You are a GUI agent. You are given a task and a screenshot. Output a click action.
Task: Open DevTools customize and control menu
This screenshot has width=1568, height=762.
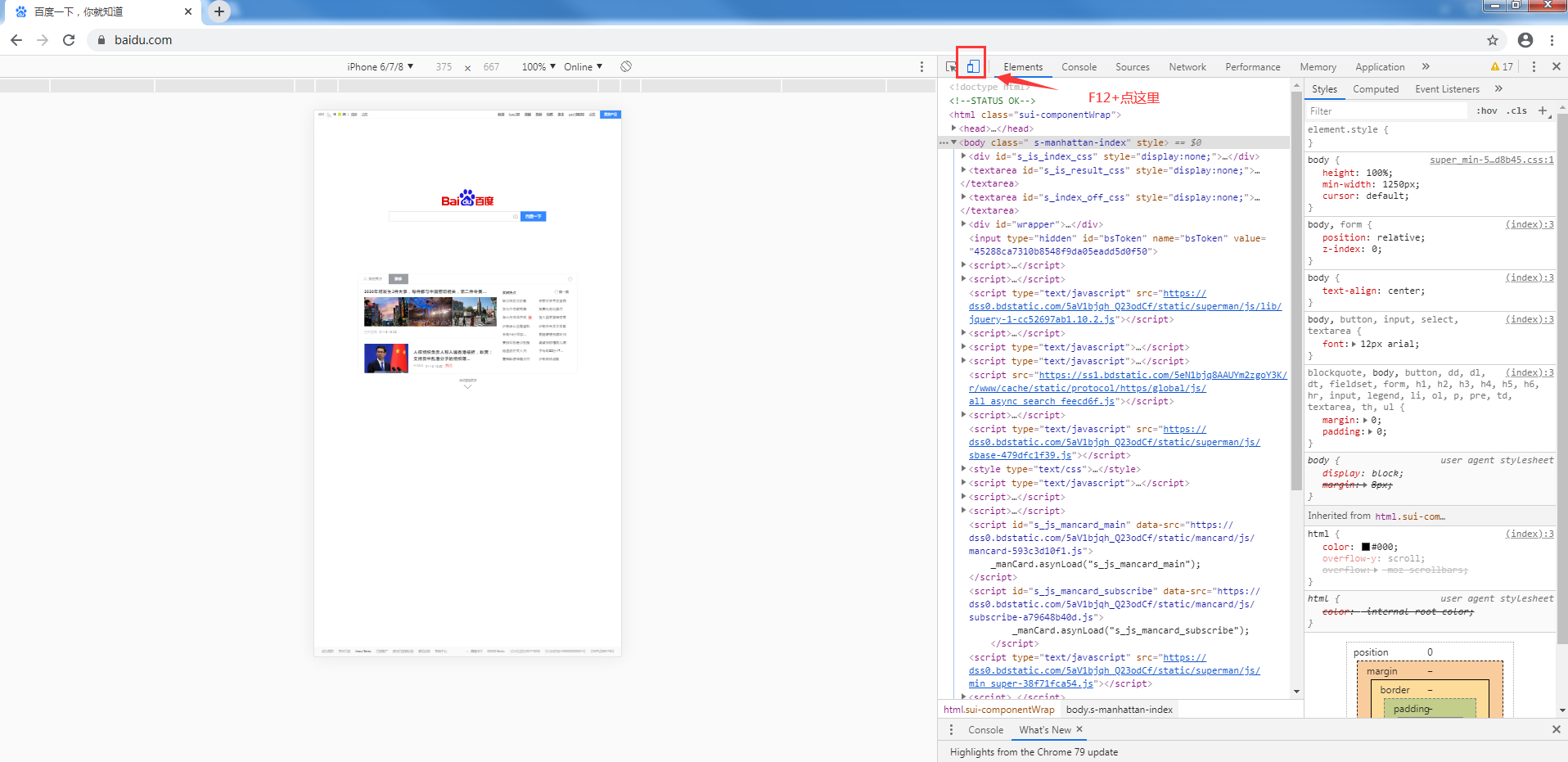(1534, 66)
